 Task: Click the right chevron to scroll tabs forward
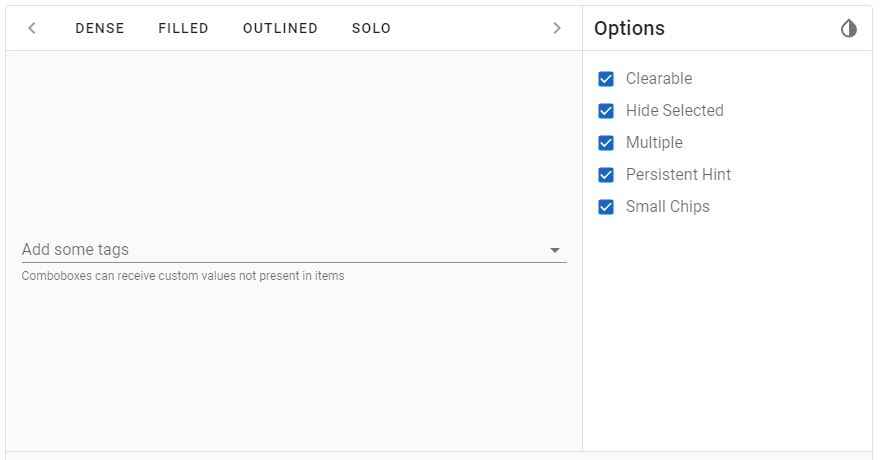557,28
